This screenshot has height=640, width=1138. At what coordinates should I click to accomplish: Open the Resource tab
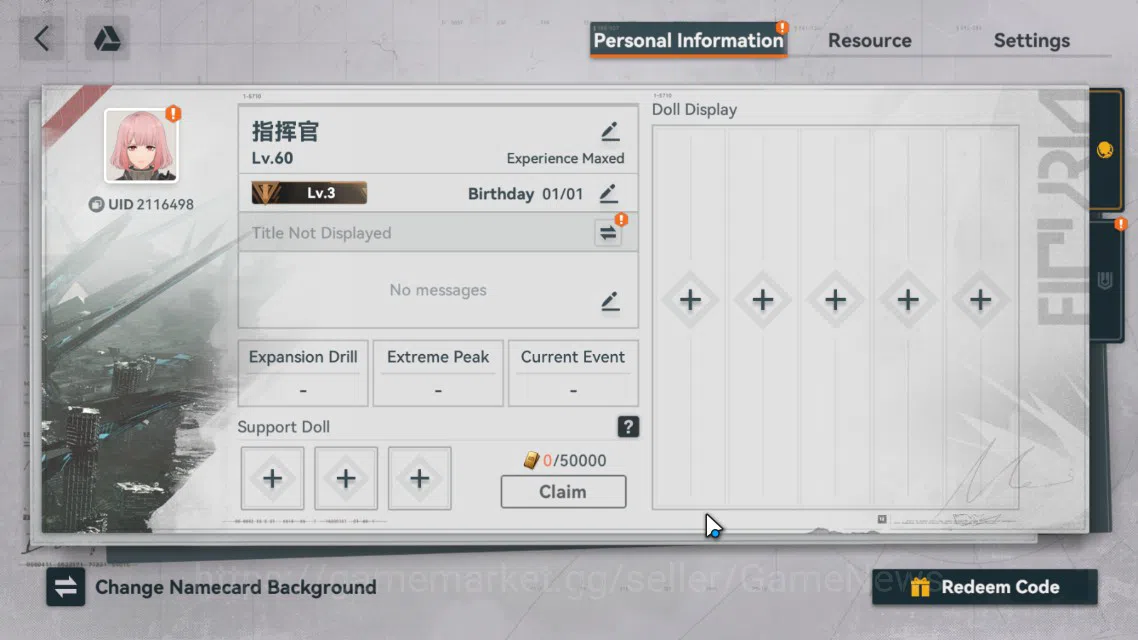(x=869, y=41)
